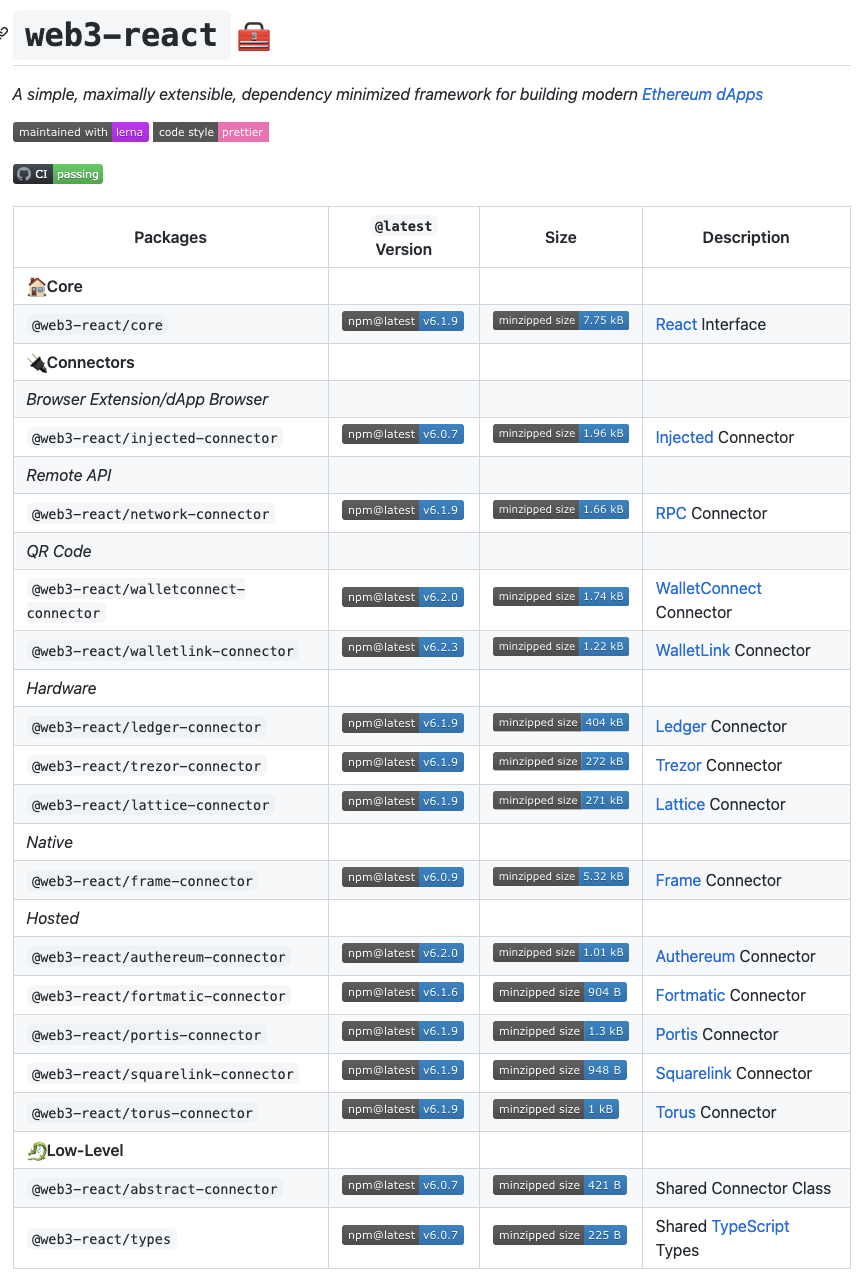Follow the Authereum link
Screen dimensions: 861x1276
point(695,956)
